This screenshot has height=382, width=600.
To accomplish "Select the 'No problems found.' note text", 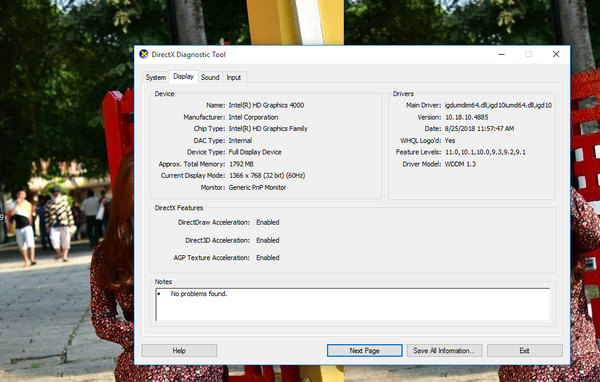I will click(x=199, y=294).
